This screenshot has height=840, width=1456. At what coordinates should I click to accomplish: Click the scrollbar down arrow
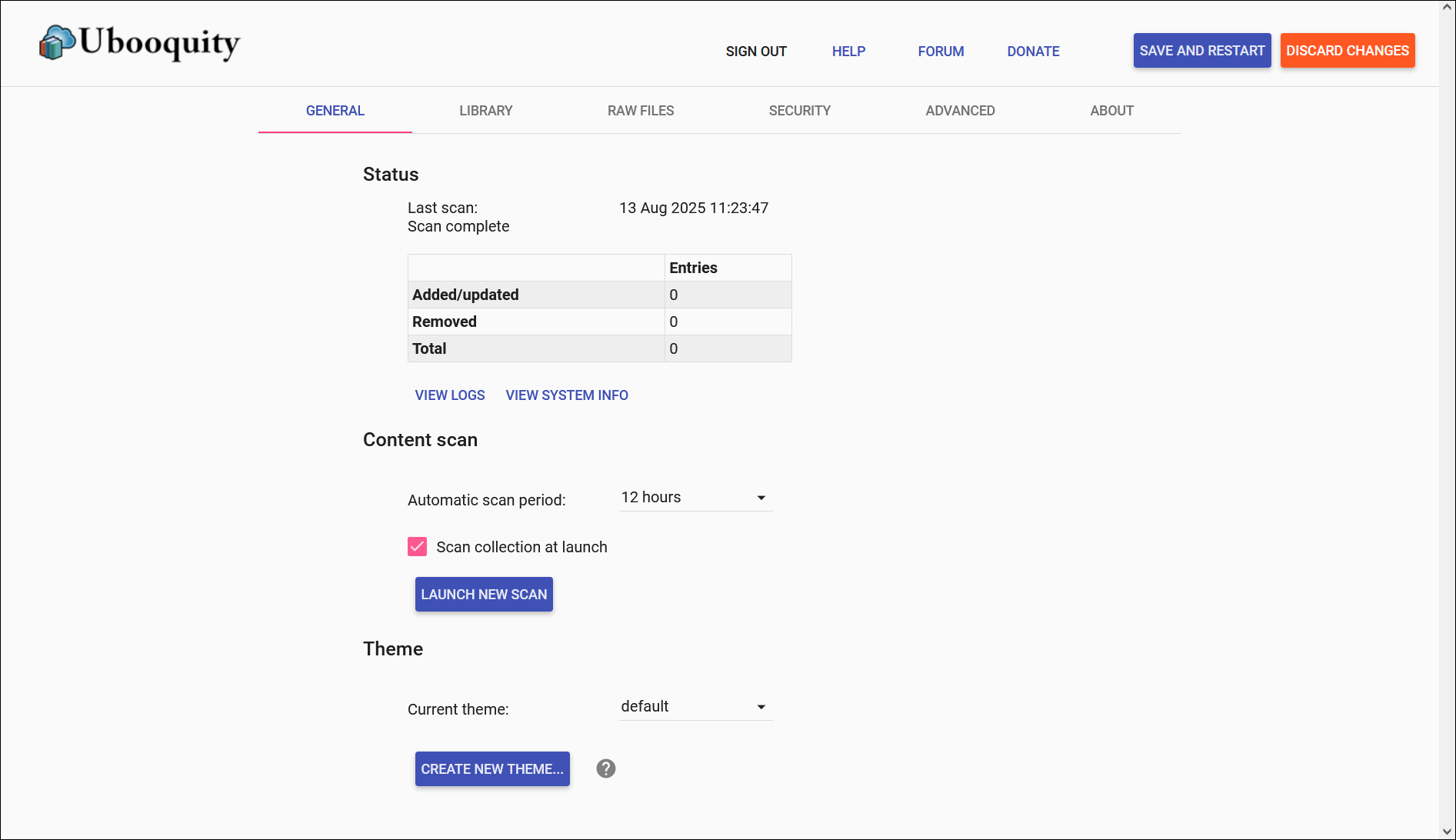click(1447, 833)
